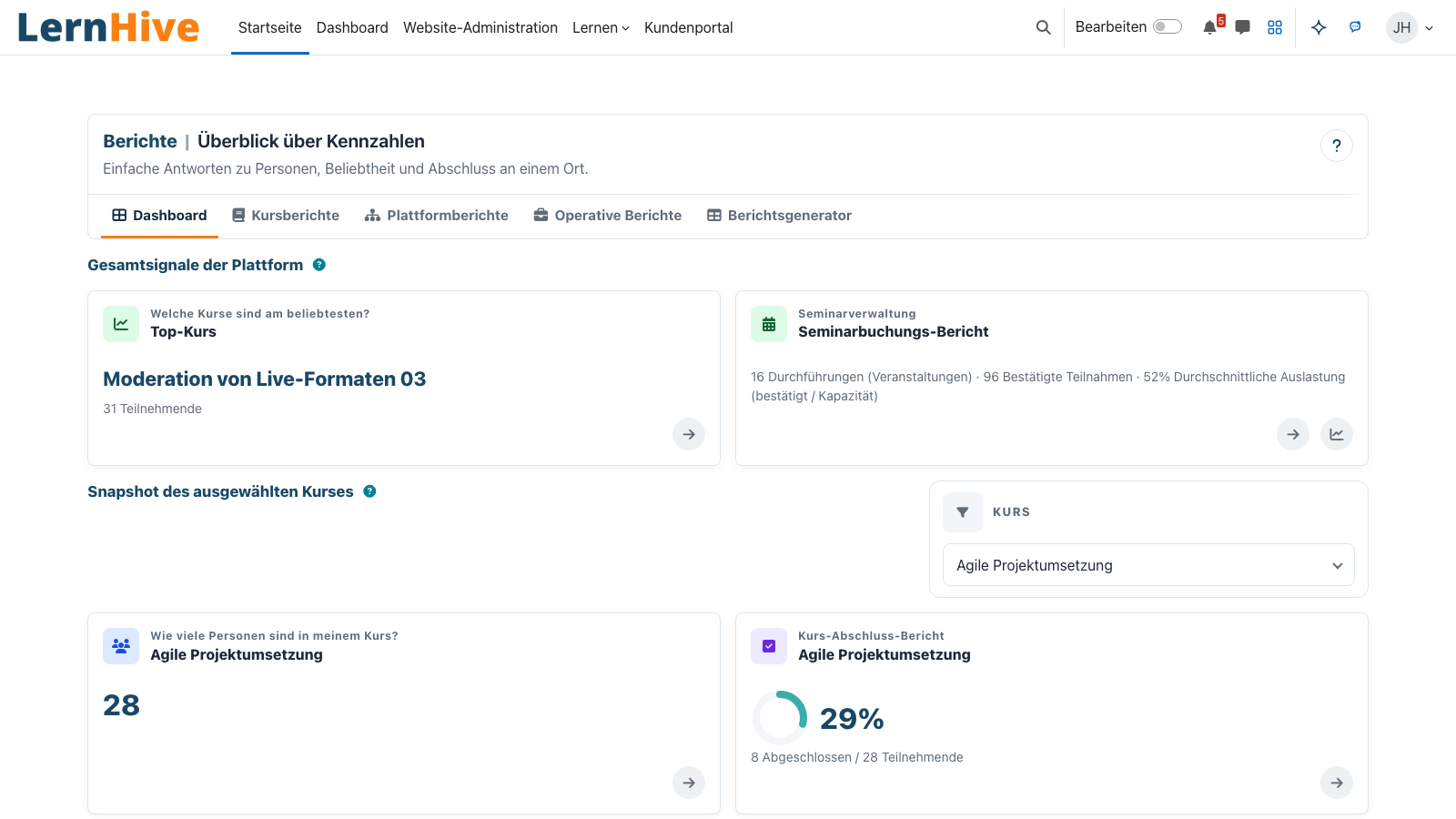Click the JH user avatar
Viewport: 1456px width, 819px height.
click(1401, 27)
